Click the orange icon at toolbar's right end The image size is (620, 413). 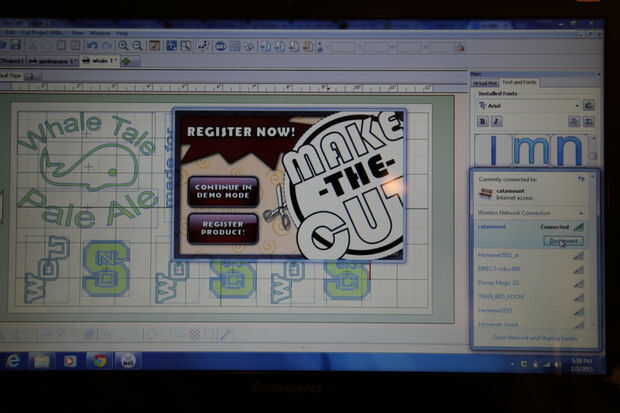click(459, 47)
